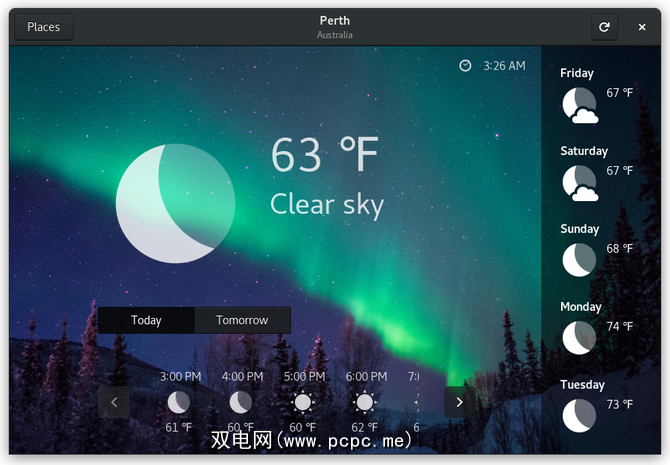Select Tuesday's moon forecast icon
The image size is (670, 465).
tap(579, 415)
